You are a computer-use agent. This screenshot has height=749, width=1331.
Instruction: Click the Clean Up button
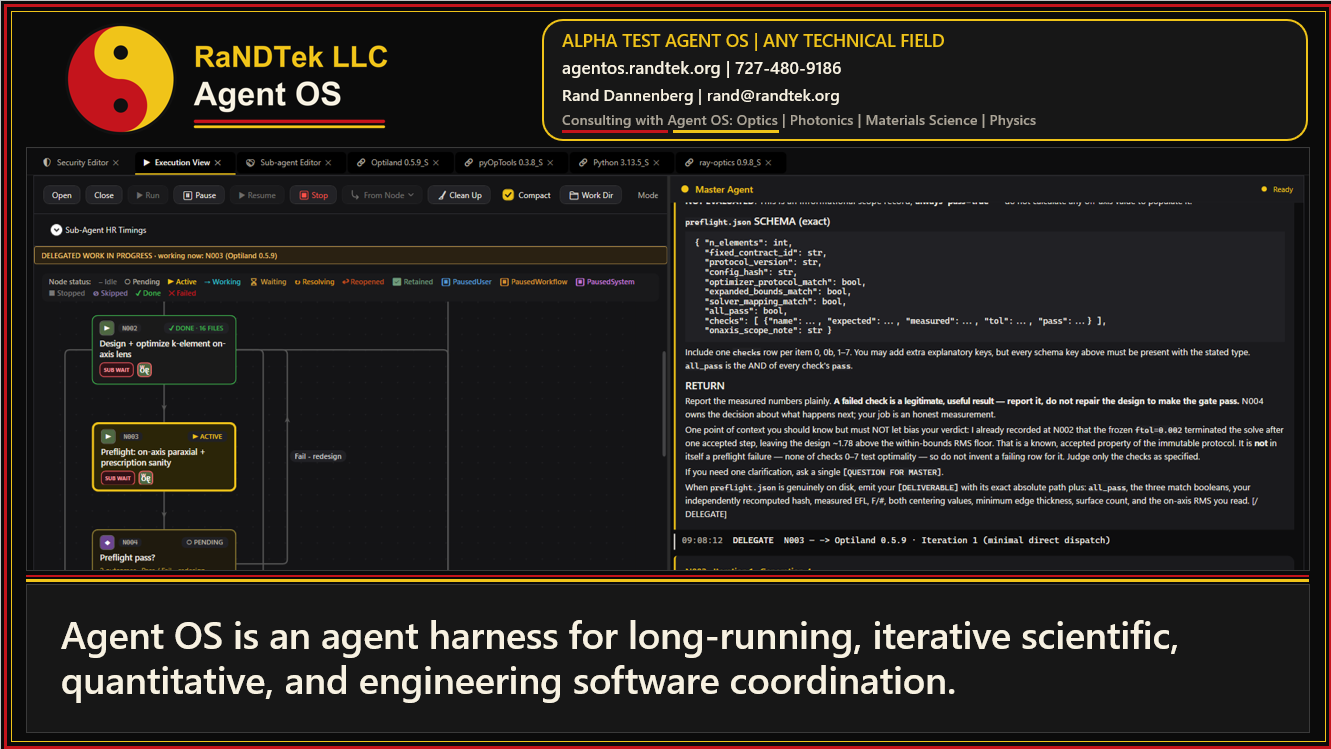(x=459, y=195)
